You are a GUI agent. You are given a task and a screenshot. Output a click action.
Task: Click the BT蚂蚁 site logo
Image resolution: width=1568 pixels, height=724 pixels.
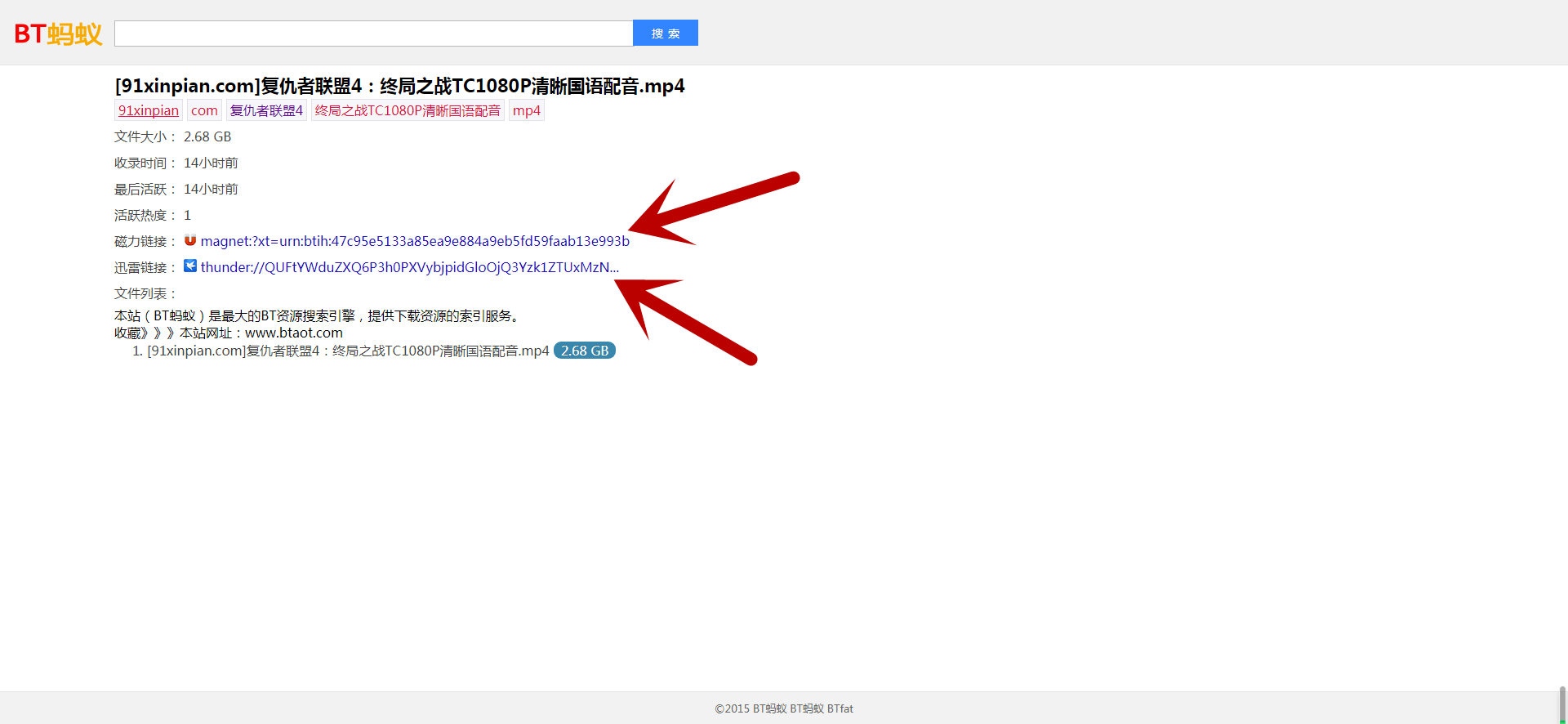point(58,34)
